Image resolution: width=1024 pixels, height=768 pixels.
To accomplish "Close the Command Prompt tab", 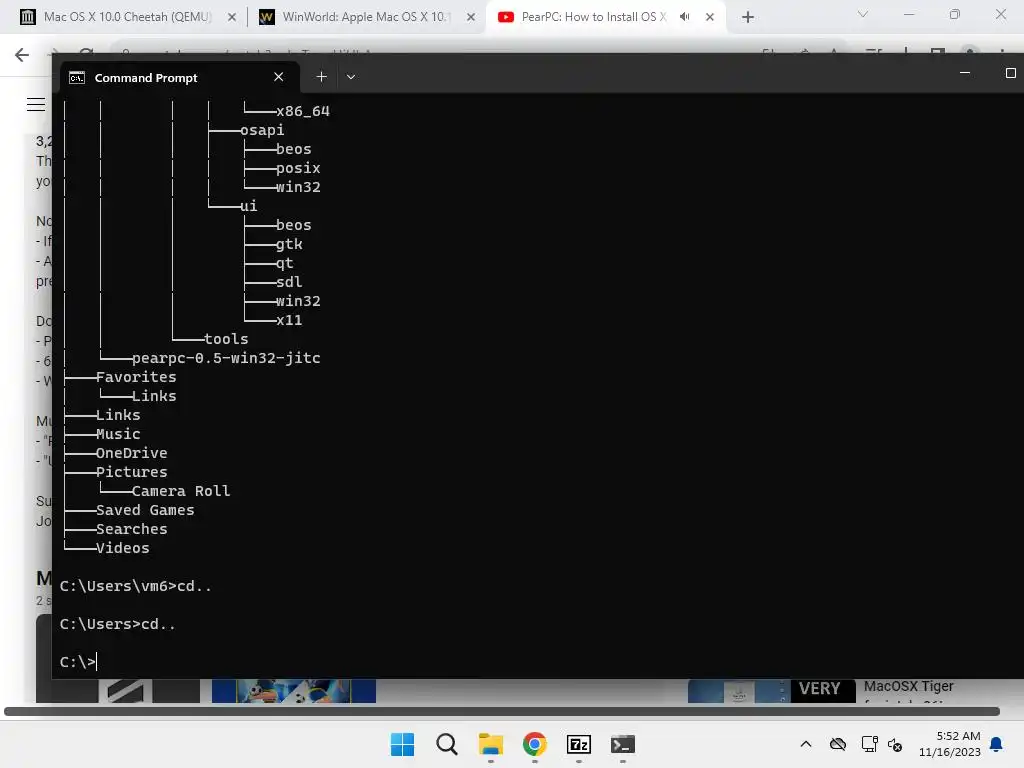I will (279, 77).
